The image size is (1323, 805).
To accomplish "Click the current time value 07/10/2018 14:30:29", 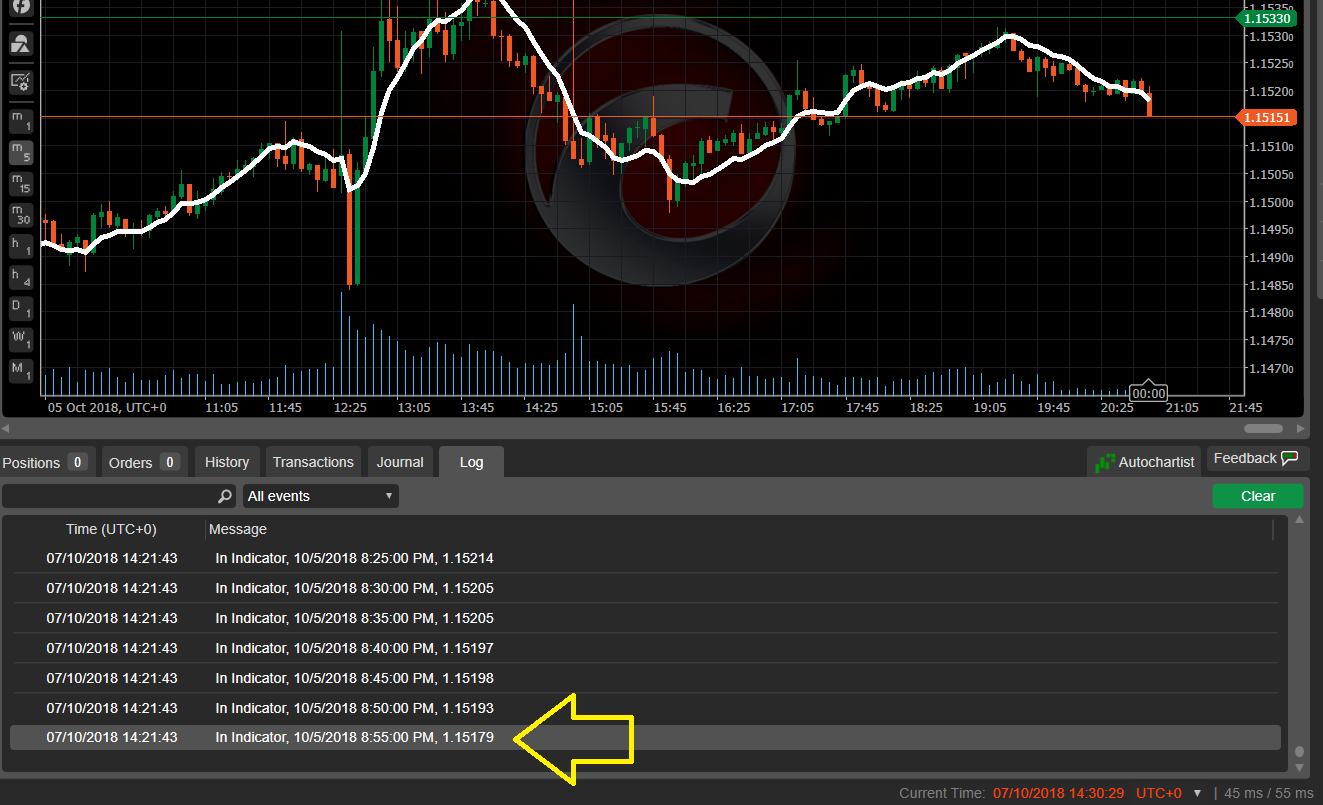I will pos(1058,793).
